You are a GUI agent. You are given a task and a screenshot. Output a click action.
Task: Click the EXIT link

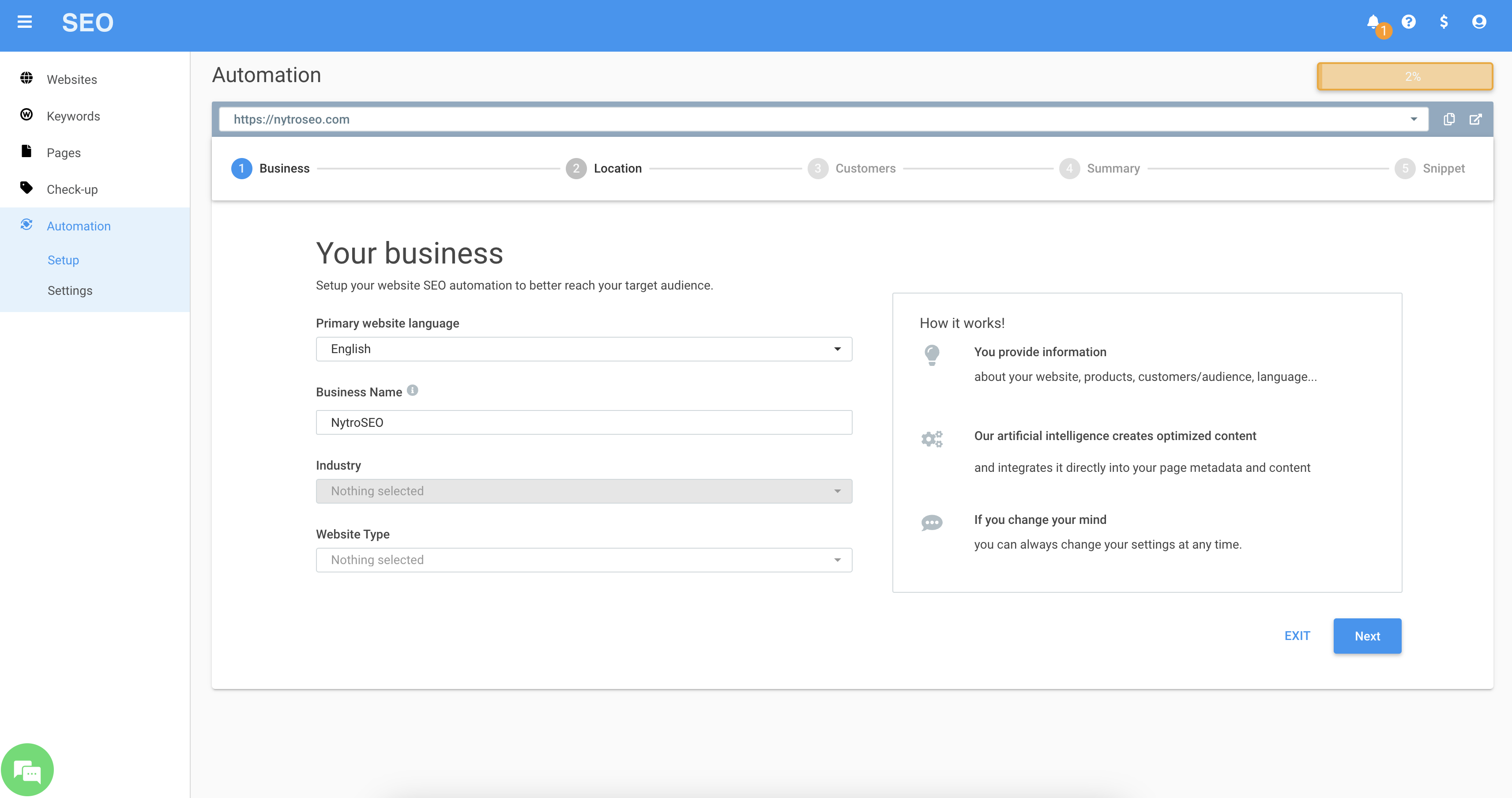tap(1297, 636)
